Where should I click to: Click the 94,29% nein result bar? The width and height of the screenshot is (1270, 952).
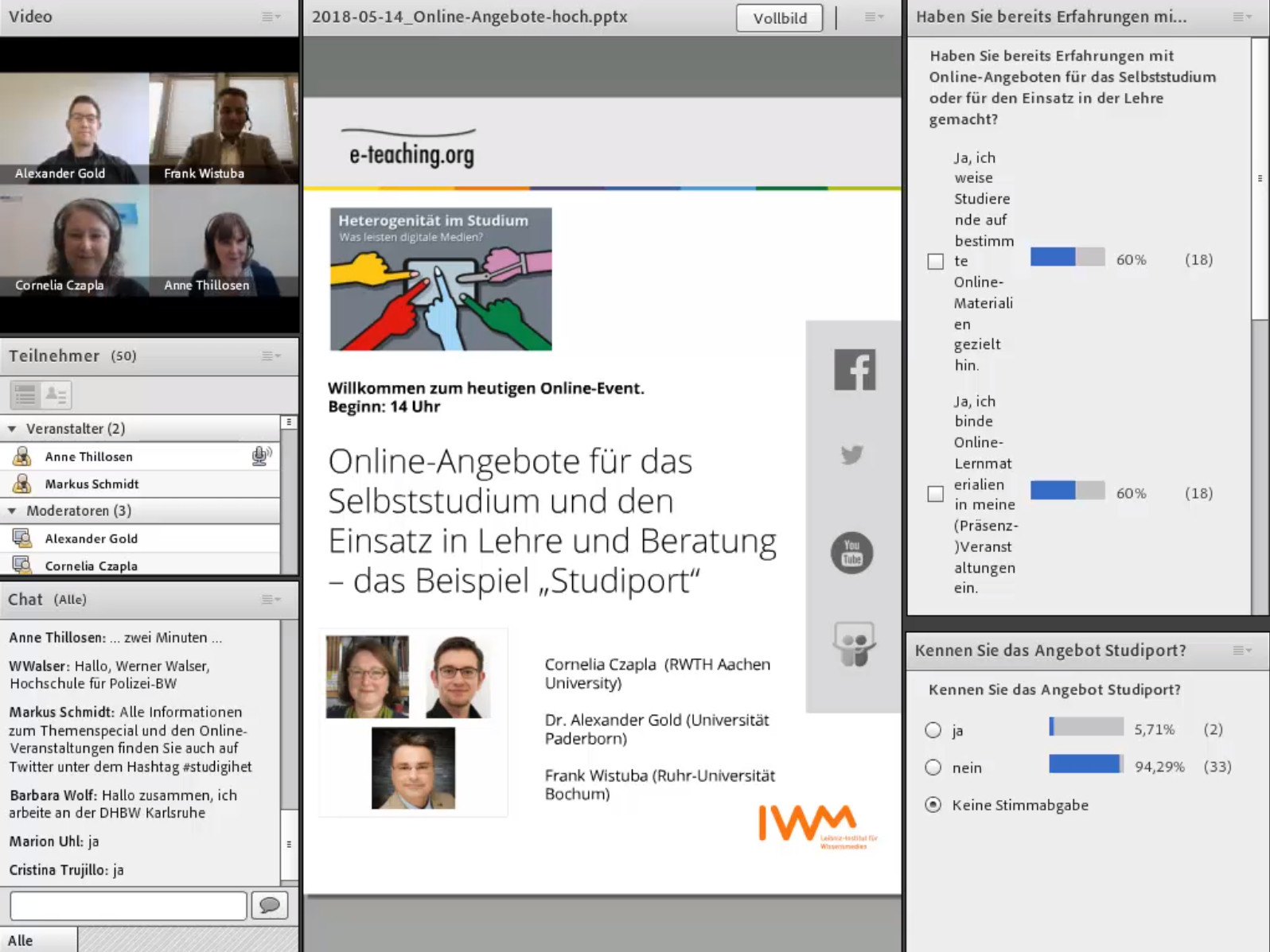(x=1086, y=764)
